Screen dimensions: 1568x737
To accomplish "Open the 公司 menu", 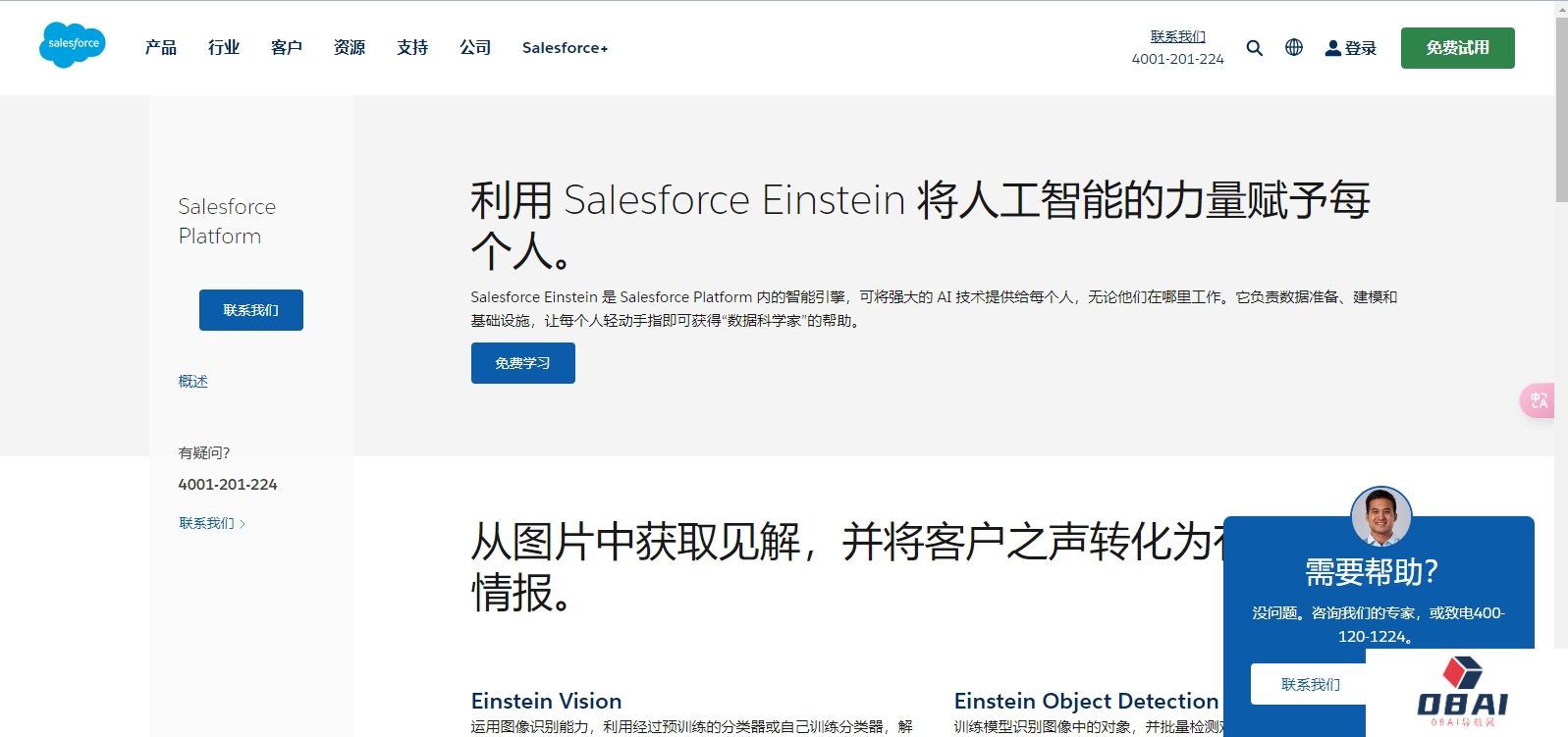I will pyautogui.click(x=475, y=47).
